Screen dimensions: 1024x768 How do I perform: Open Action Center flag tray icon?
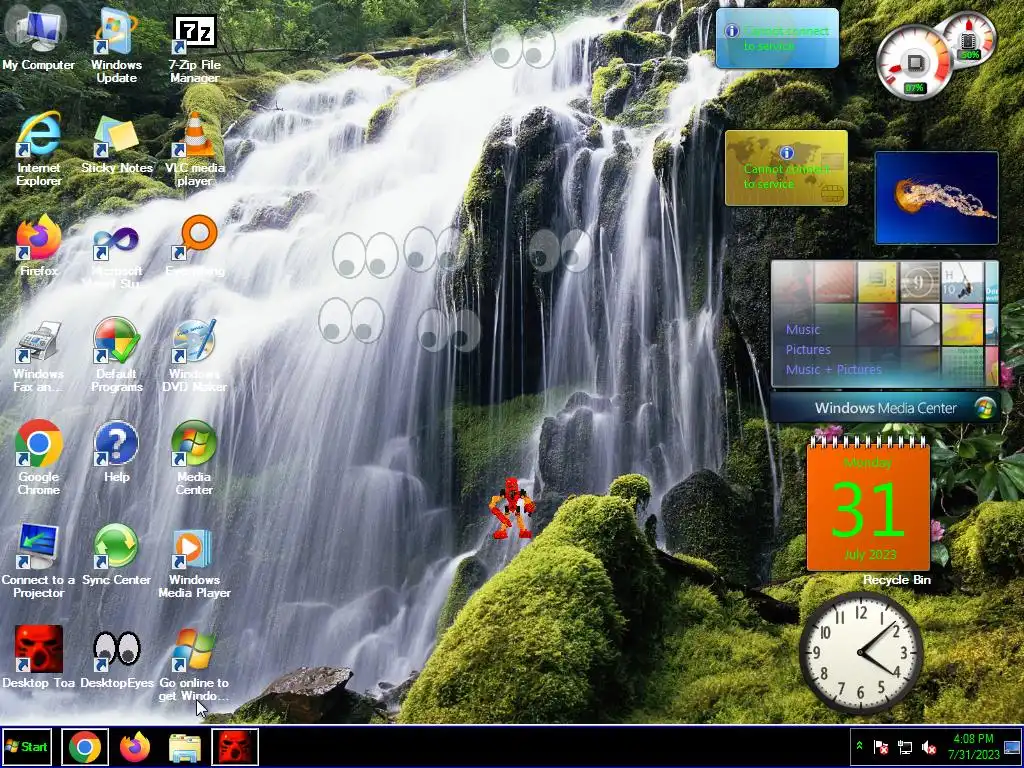(x=881, y=747)
